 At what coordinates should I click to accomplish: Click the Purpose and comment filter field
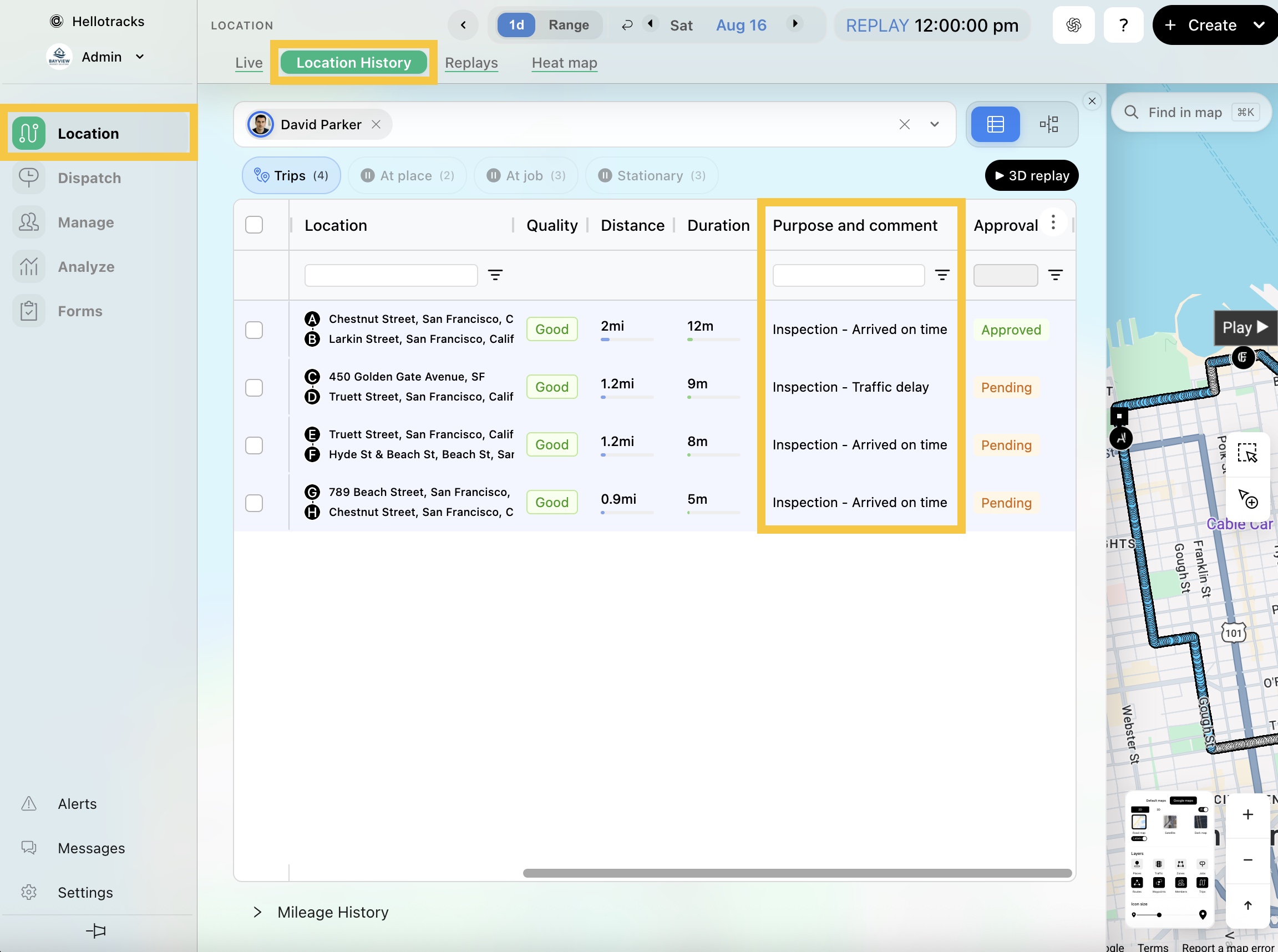848,275
